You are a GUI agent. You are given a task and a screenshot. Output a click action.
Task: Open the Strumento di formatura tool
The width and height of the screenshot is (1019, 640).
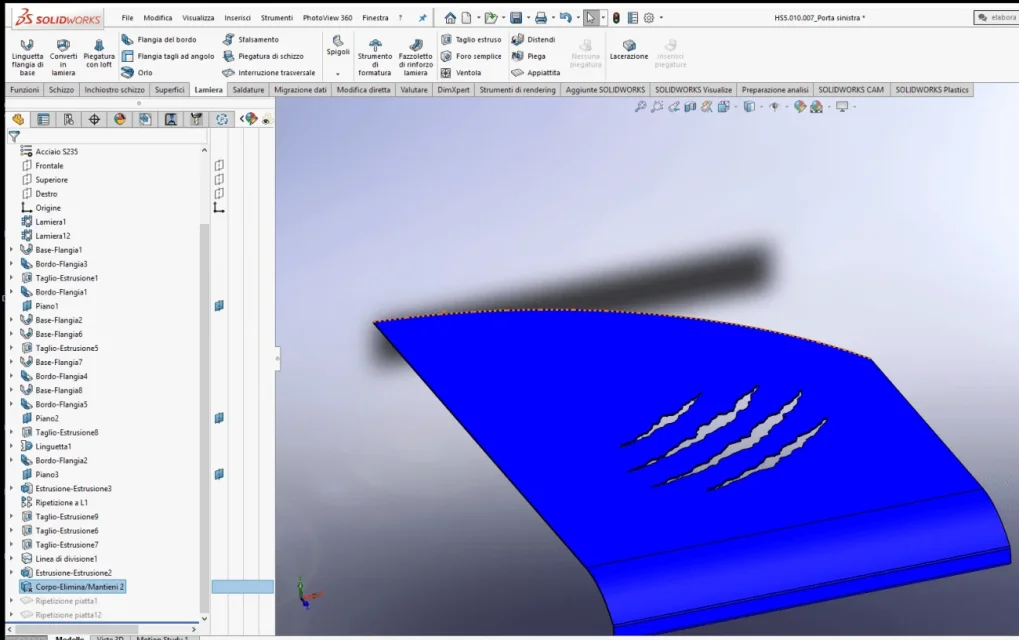[375, 57]
